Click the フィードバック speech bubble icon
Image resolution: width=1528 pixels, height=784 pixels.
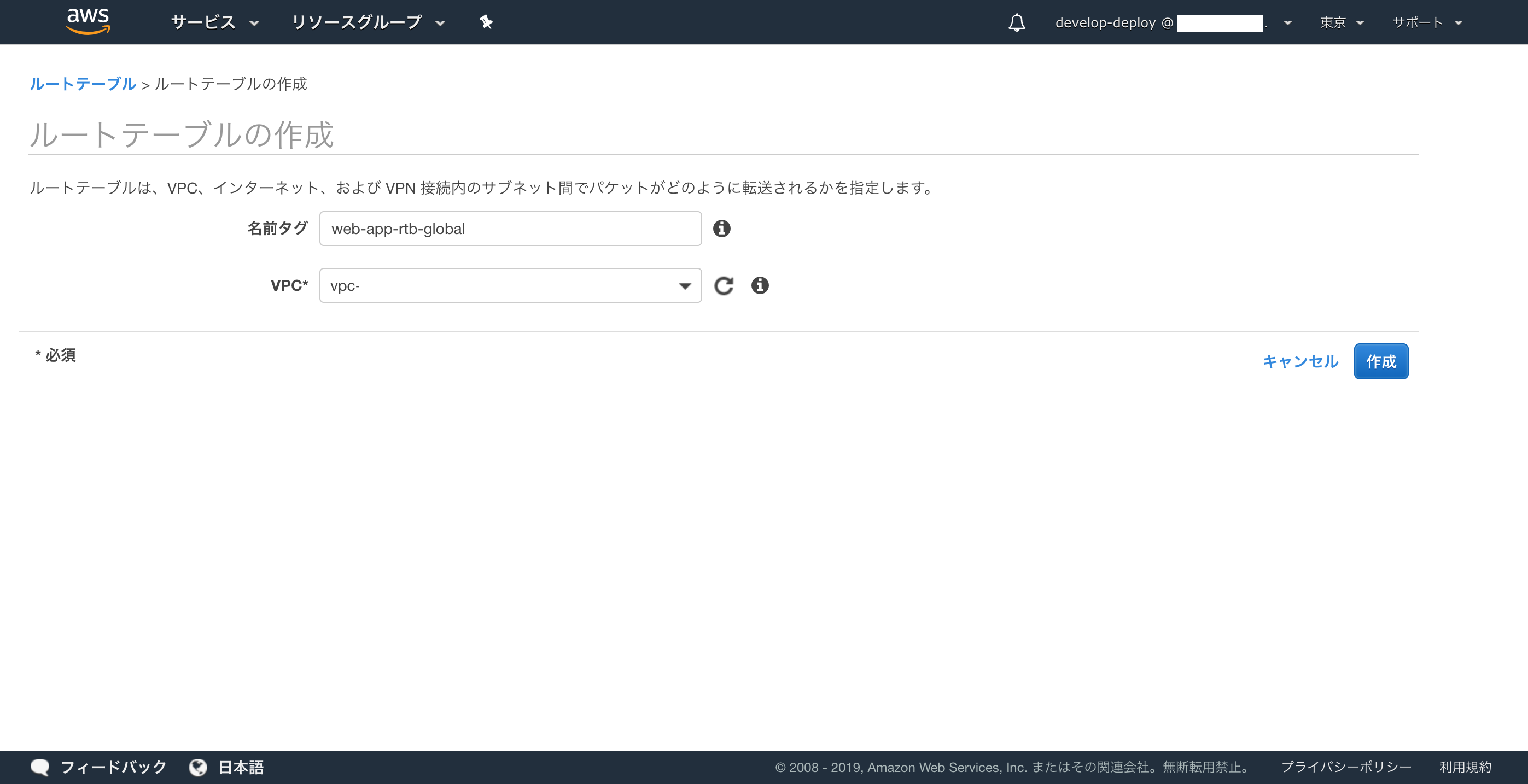[x=40, y=767]
